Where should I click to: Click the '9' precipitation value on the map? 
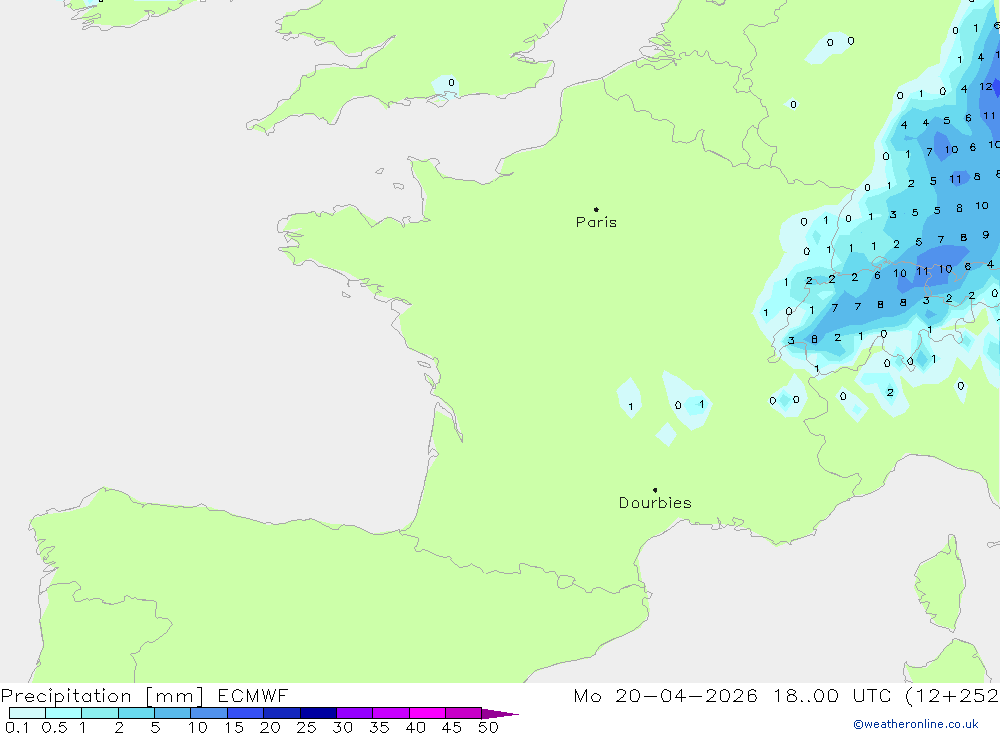pyautogui.click(x=986, y=235)
